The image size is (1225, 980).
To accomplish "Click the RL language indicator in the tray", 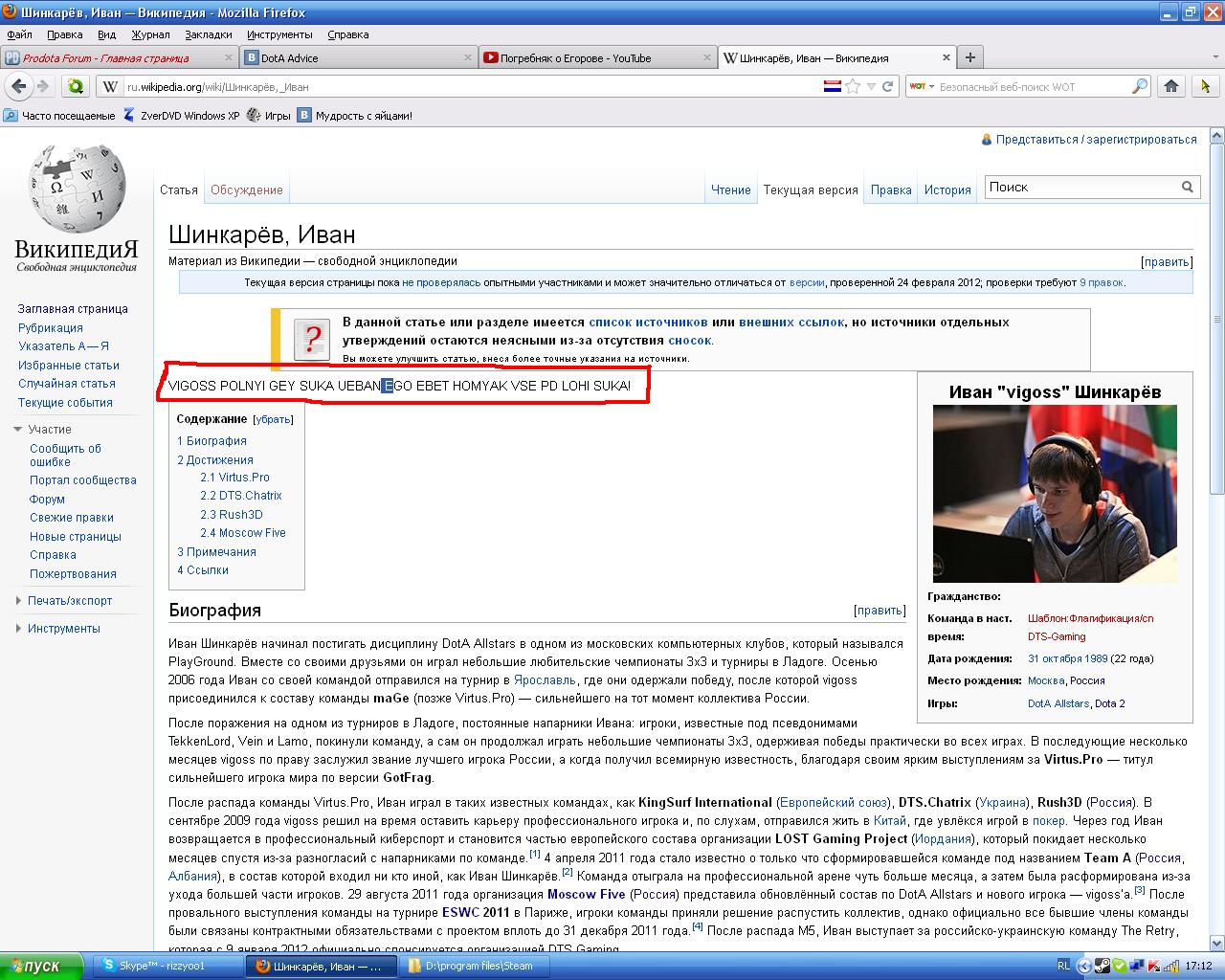I will pos(1063,966).
